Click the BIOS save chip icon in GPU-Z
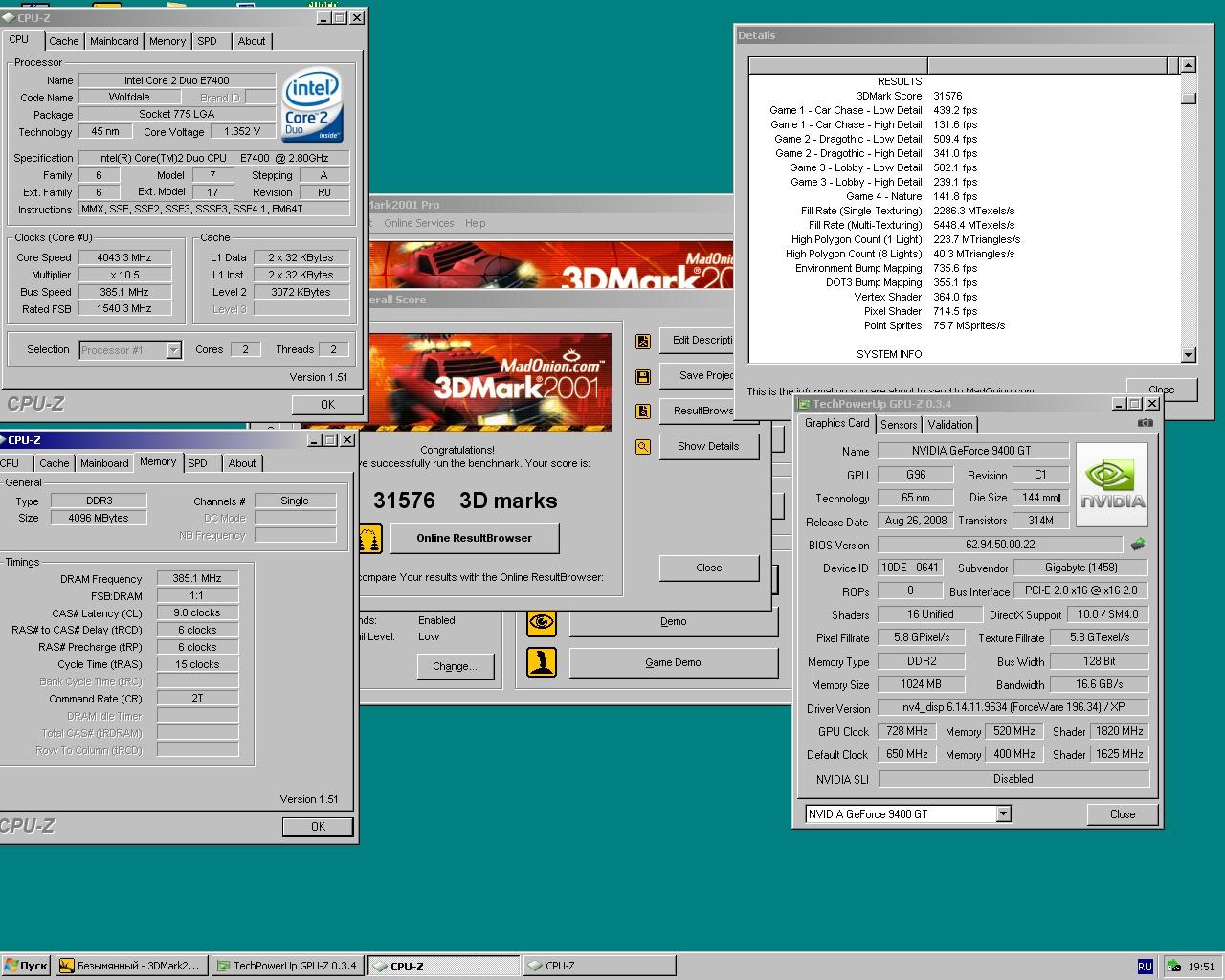1225x980 pixels. [1138, 545]
